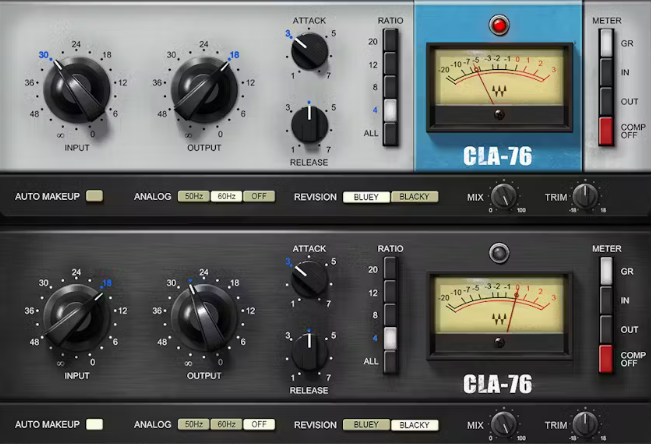Select ratio 20 on the Blacky unit
Viewport: 651px width, 444px height.
click(390, 268)
